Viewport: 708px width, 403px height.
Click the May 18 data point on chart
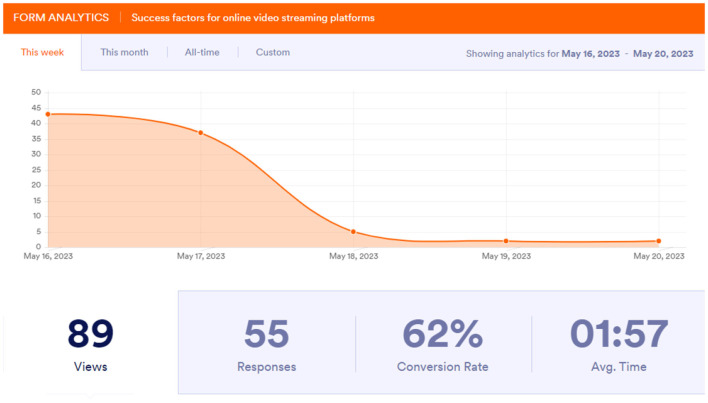pos(353,232)
